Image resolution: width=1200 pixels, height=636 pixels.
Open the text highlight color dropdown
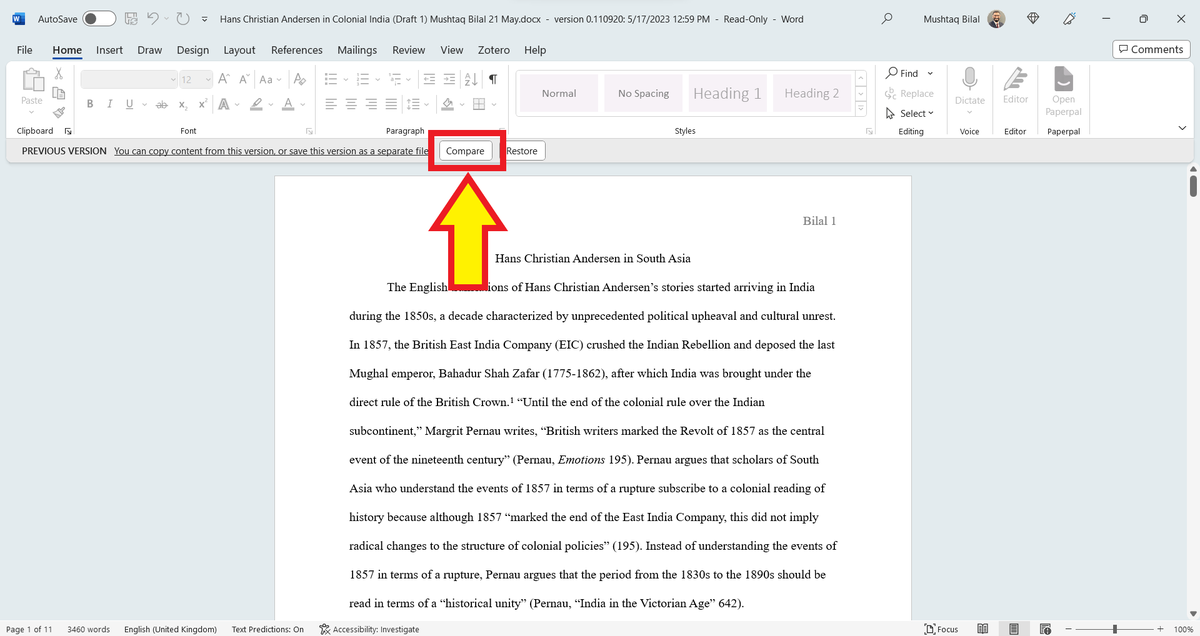click(270, 103)
